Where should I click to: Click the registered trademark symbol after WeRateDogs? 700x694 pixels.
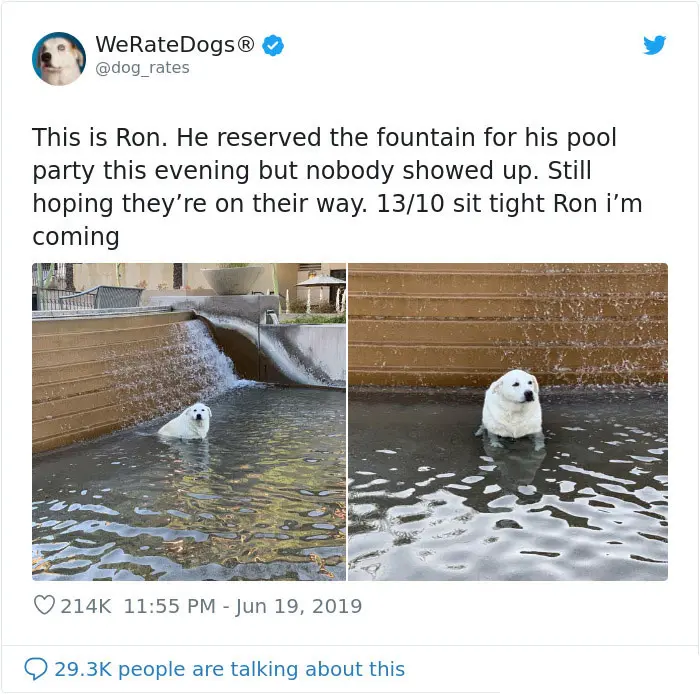point(245,44)
